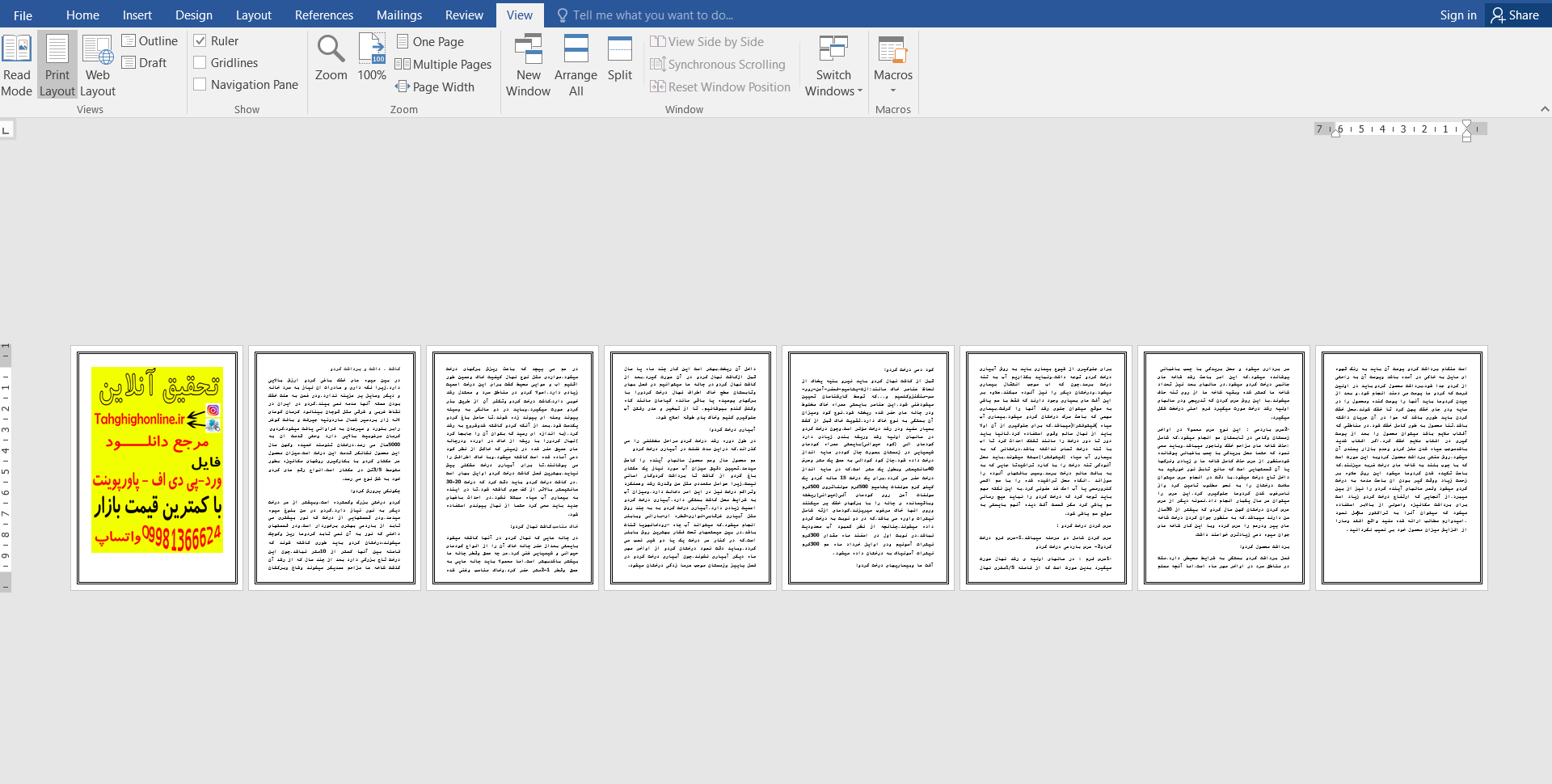Click the seventh page of the document

click(x=1224, y=468)
